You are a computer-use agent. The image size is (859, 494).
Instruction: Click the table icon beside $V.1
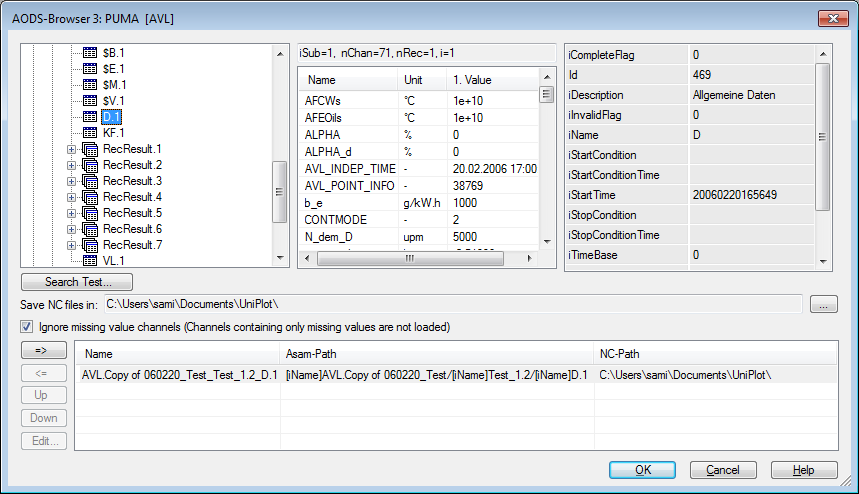89,100
